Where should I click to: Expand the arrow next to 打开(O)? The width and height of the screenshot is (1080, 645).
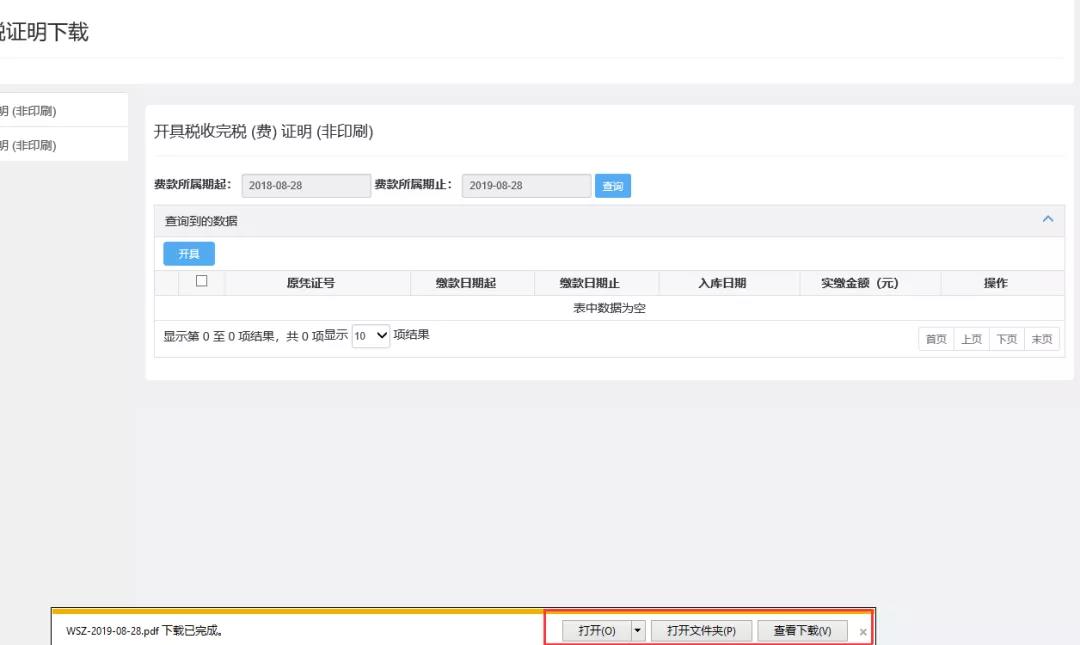point(638,631)
